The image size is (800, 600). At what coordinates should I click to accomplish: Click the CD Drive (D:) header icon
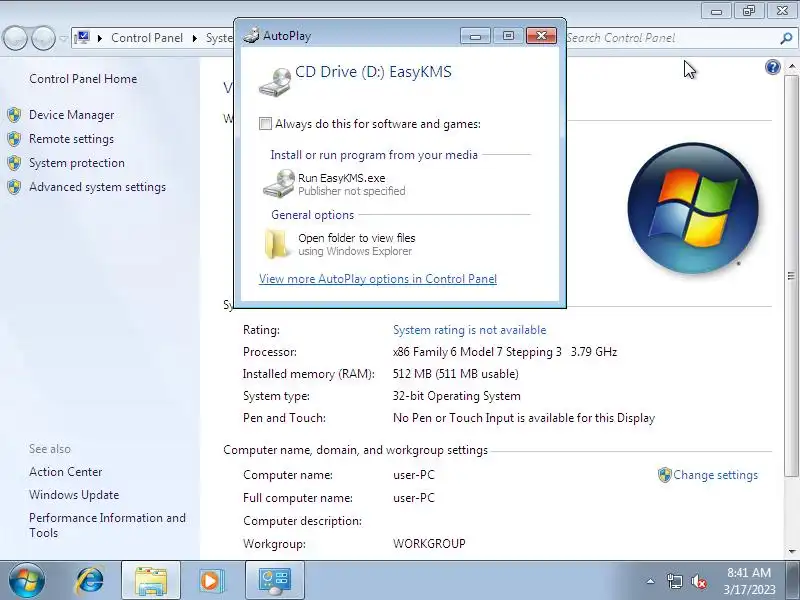pos(276,82)
